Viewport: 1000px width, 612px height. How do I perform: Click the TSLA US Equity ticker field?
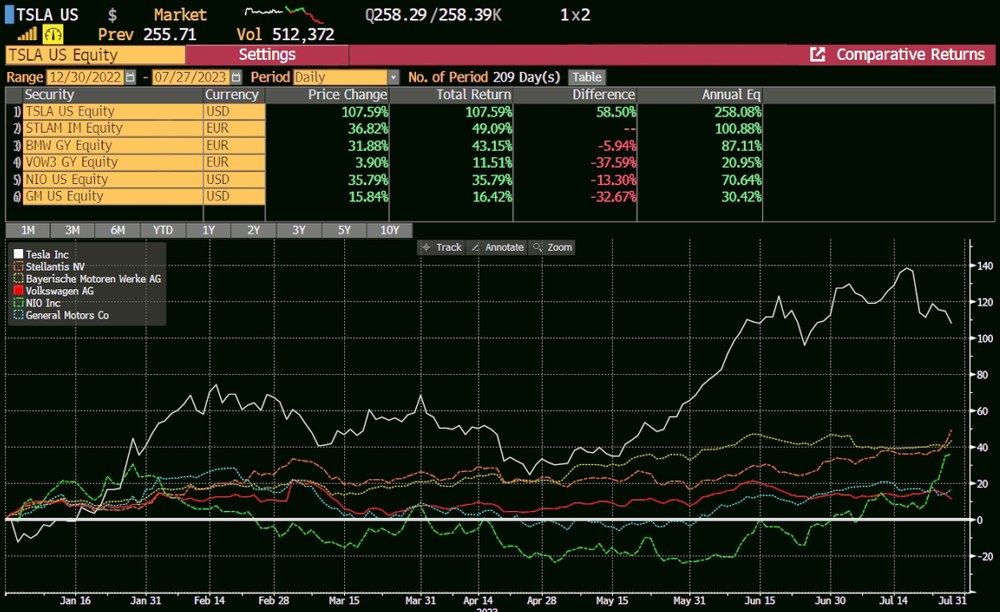(x=95, y=55)
